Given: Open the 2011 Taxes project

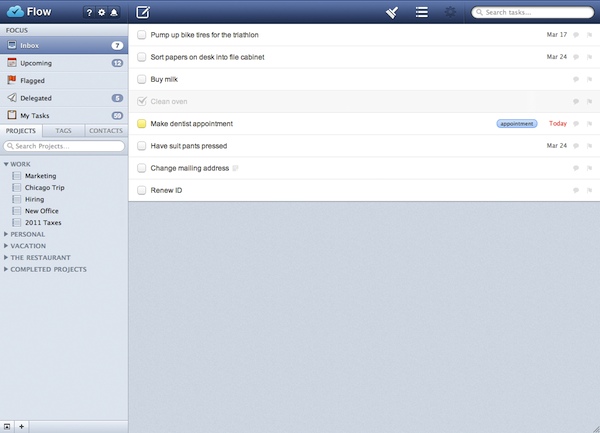Looking at the screenshot, I should (x=43, y=223).
